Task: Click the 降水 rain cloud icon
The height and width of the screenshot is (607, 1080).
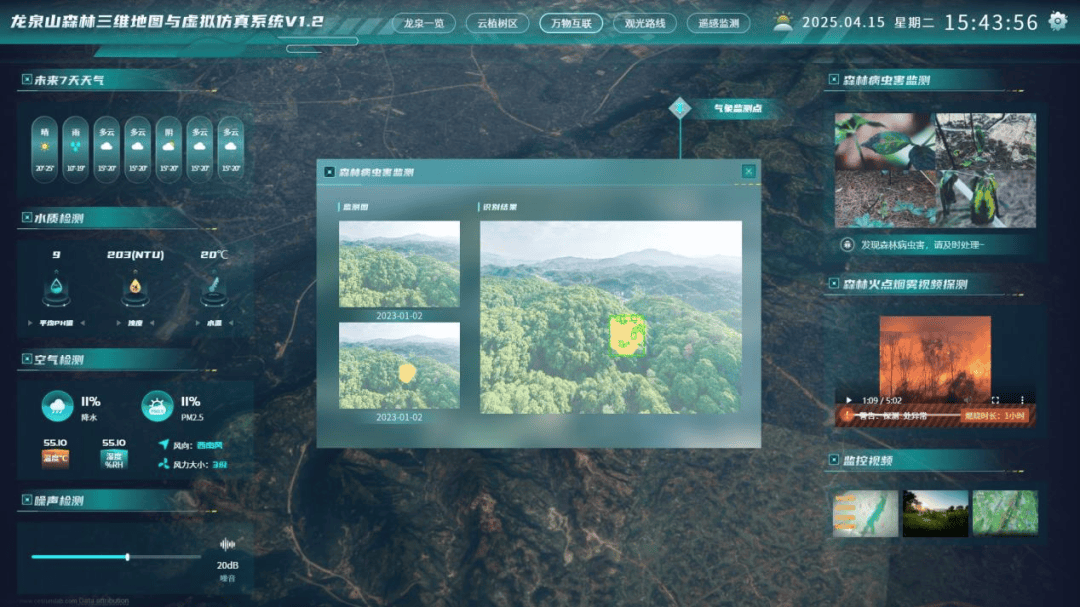Action: click(57, 406)
